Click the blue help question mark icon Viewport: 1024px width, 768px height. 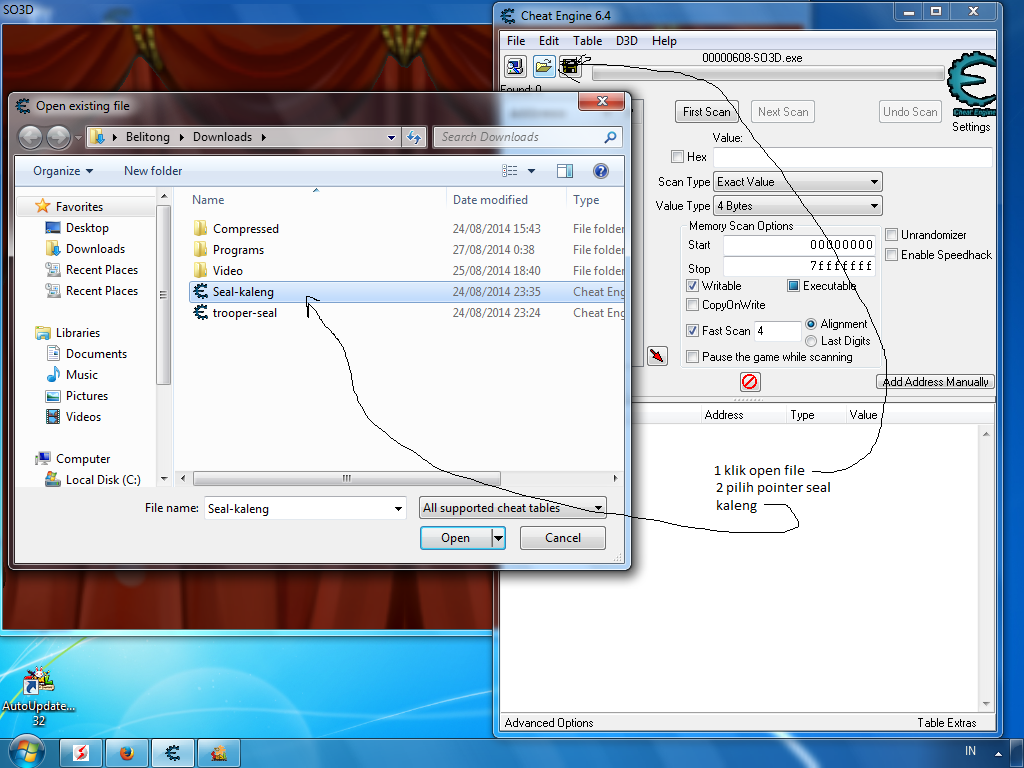point(601,171)
